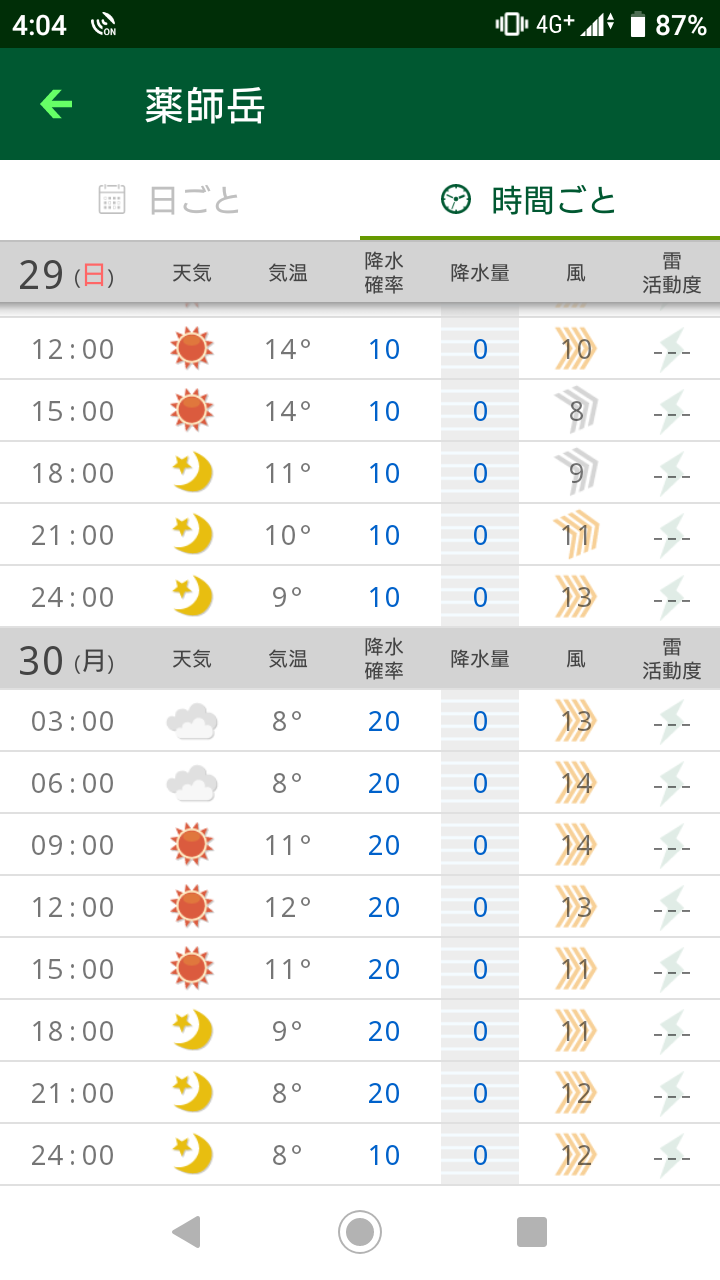Screen dimensions: 720x1280
Task: Tap cloudy icon for 30th 03:00
Action: (x=192, y=721)
